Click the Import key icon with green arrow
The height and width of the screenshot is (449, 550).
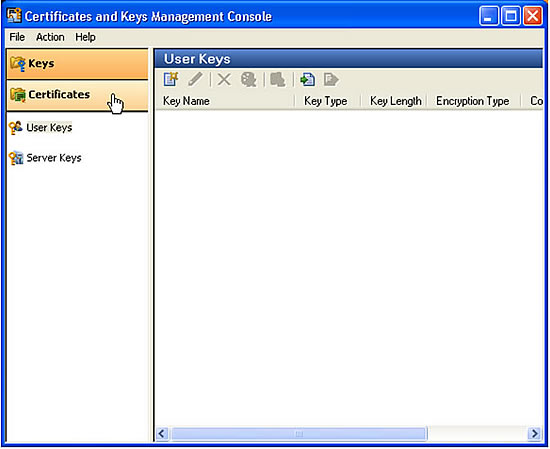pos(308,80)
